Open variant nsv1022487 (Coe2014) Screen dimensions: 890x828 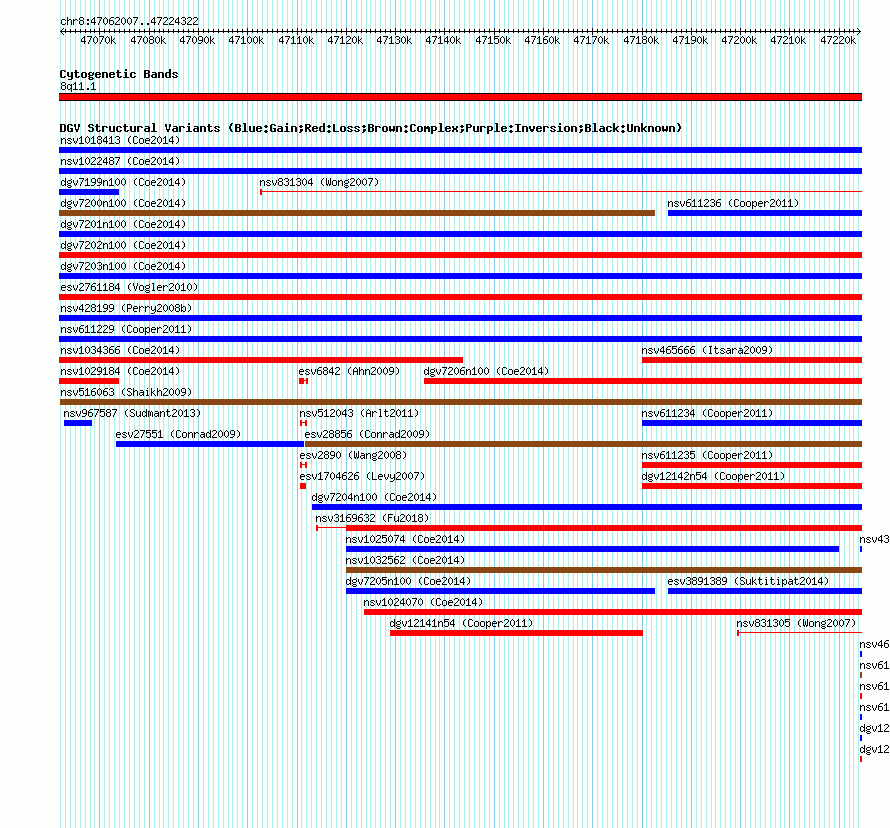click(x=120, y=161)
